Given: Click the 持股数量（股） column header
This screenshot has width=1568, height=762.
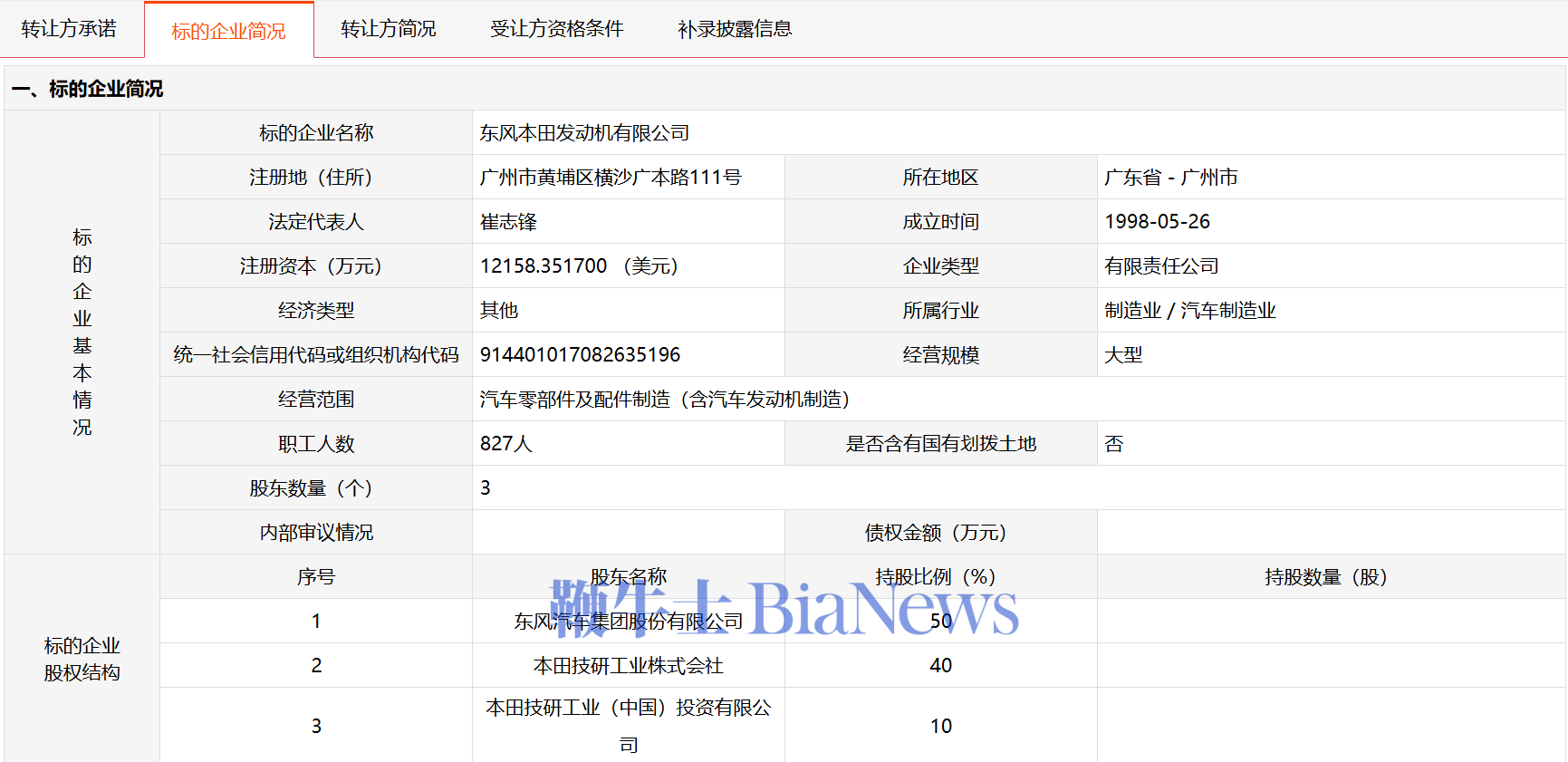Looking at the screenshot, I should pyautogui.click(x=1331, y=577).
